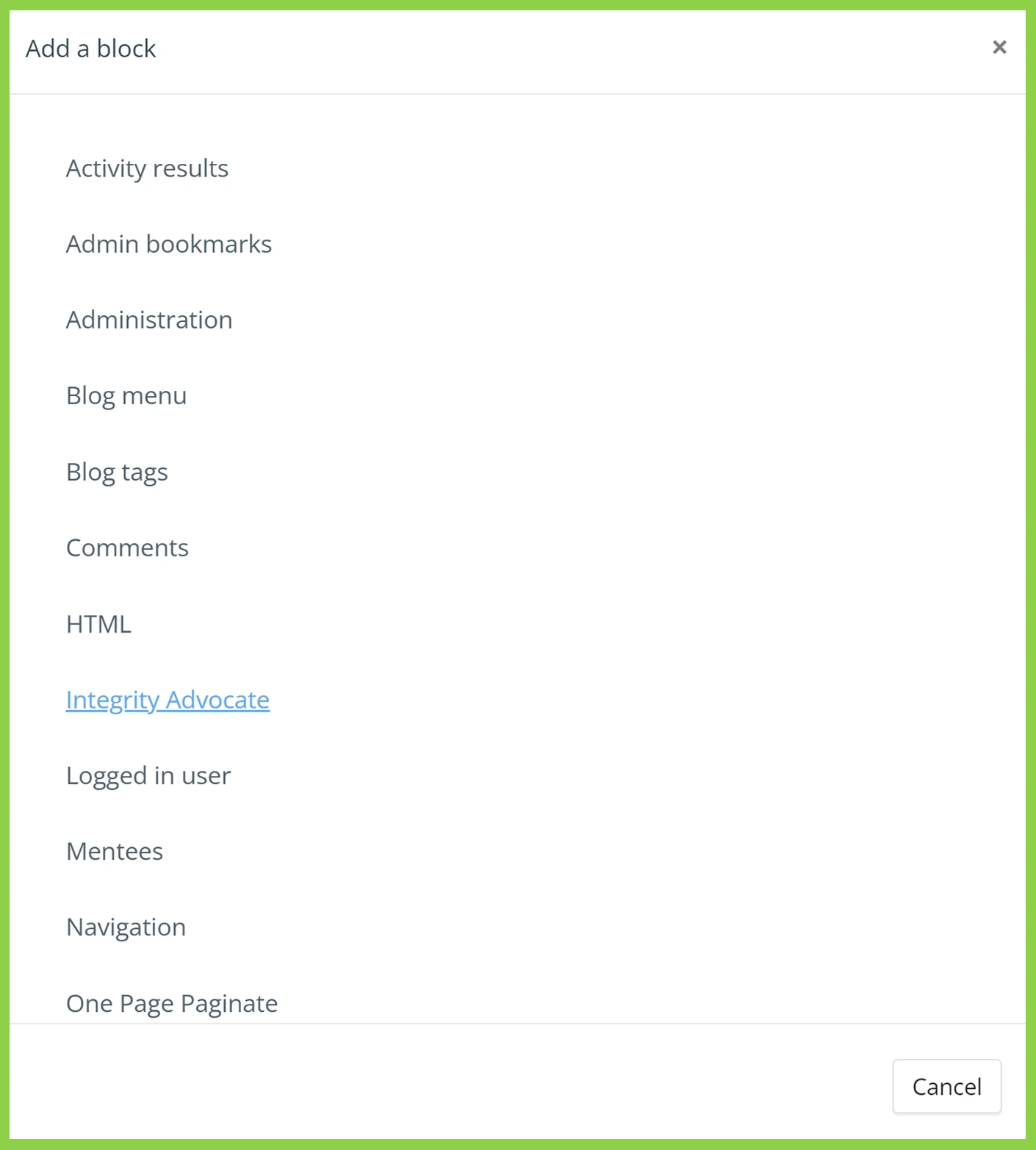Abort adding a block via Cancel
Screen dimensions: 1036x1150
pyautogui.click(x=946, y=1086)
